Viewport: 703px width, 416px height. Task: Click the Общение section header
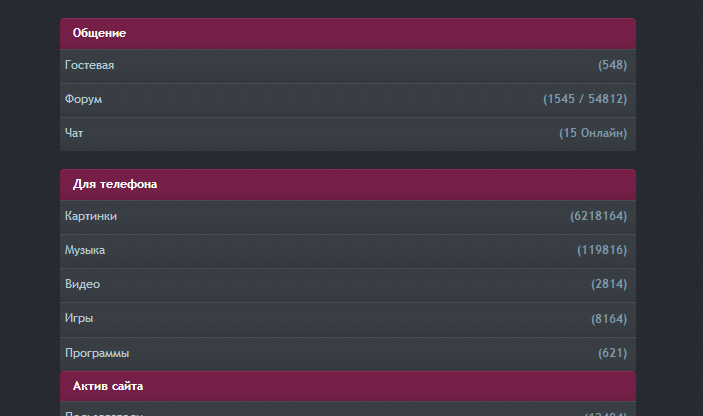pos(99,33)
